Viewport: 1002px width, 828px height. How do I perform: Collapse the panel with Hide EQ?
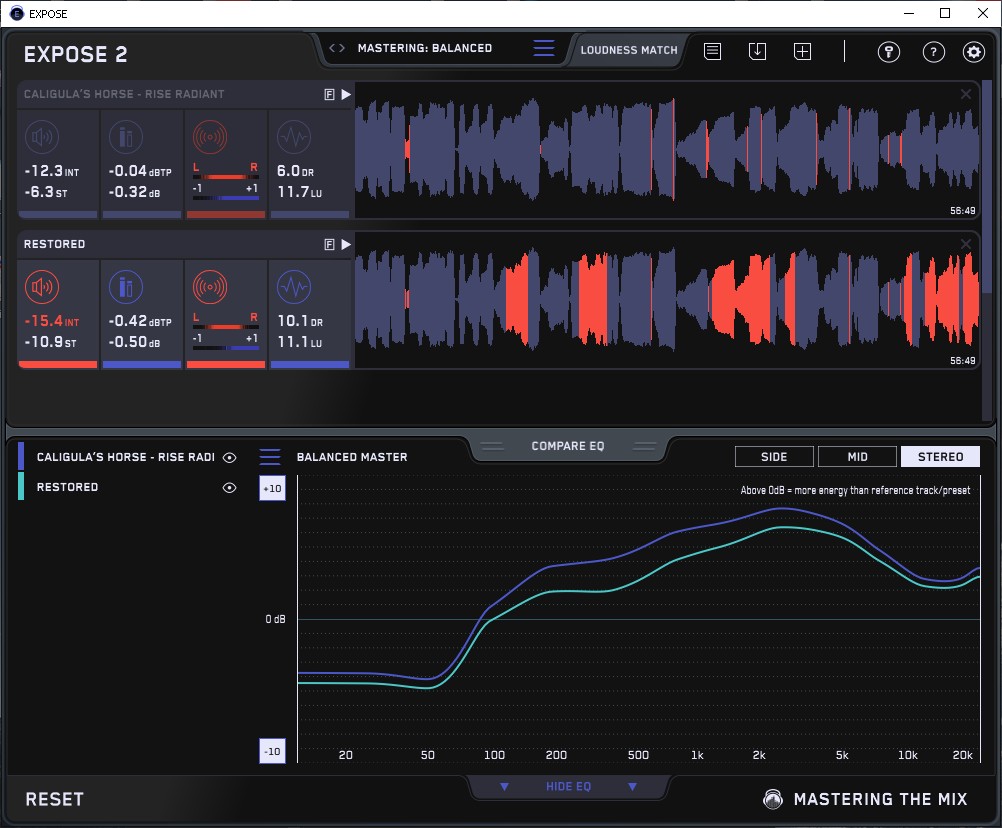click(x=568, y=786)
